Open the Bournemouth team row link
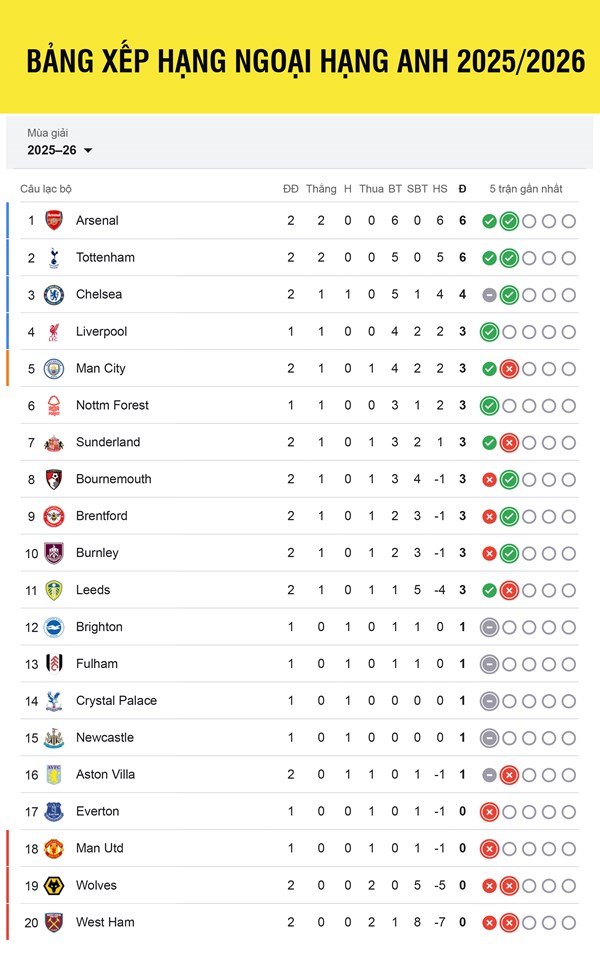This screenshot has width=600, height=953. point(114,479)
